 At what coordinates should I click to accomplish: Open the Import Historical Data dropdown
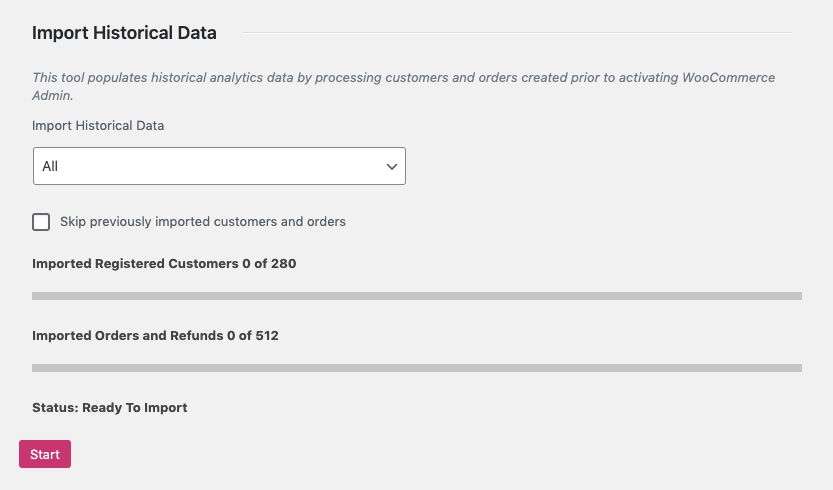click(x=219, y=166)
